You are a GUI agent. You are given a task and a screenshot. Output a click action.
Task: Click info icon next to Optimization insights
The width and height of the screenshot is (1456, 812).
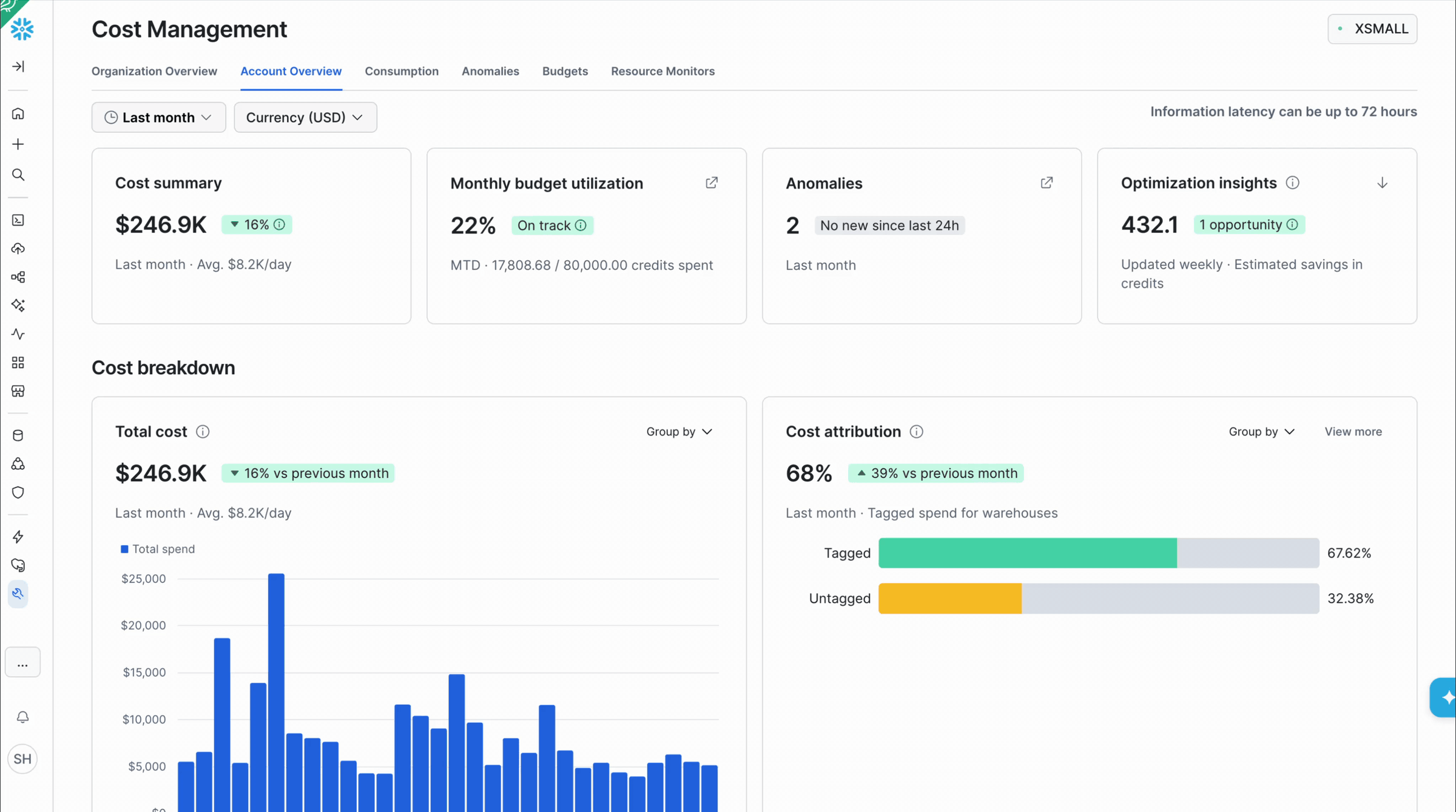(x=1293, y=183)
